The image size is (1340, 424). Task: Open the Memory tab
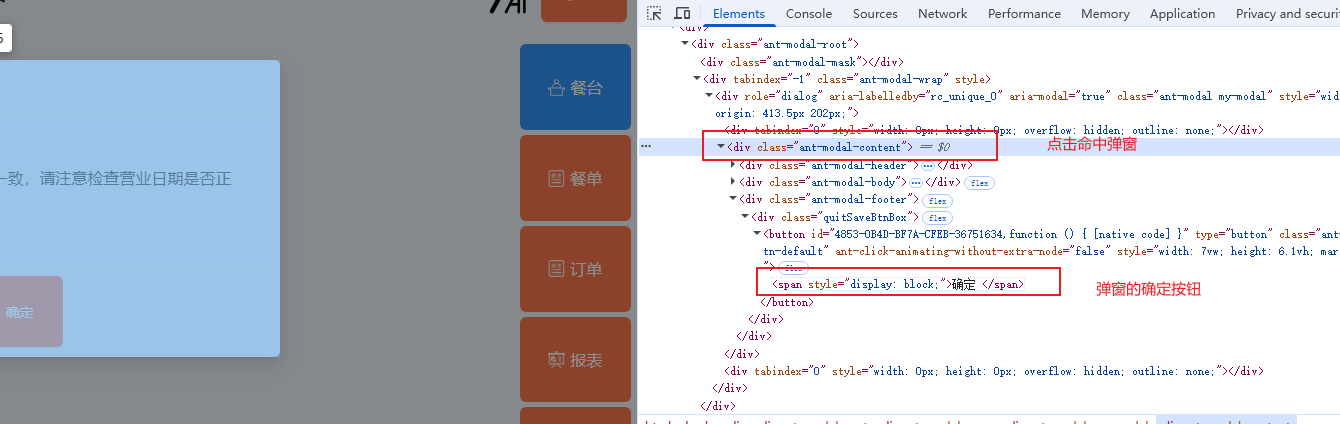click(x=1105, y=13)
